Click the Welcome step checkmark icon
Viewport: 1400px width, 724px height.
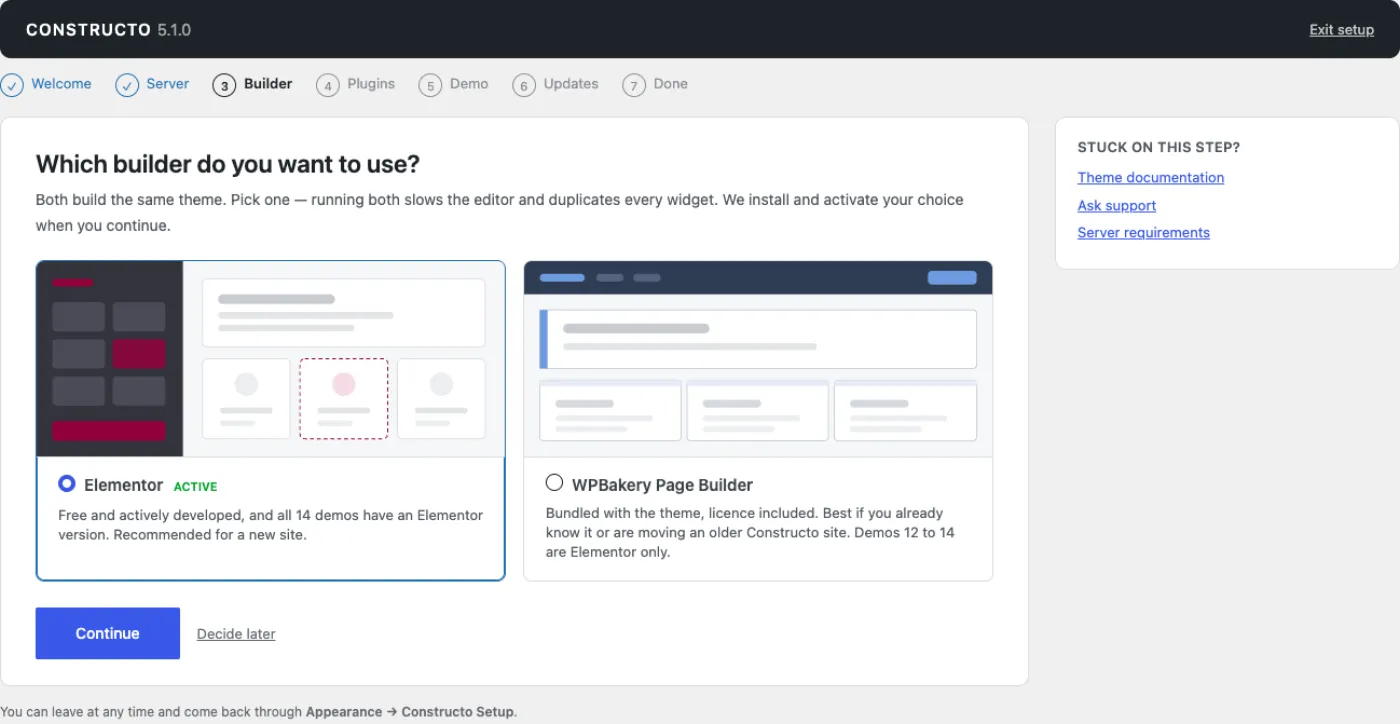[12, 85]
